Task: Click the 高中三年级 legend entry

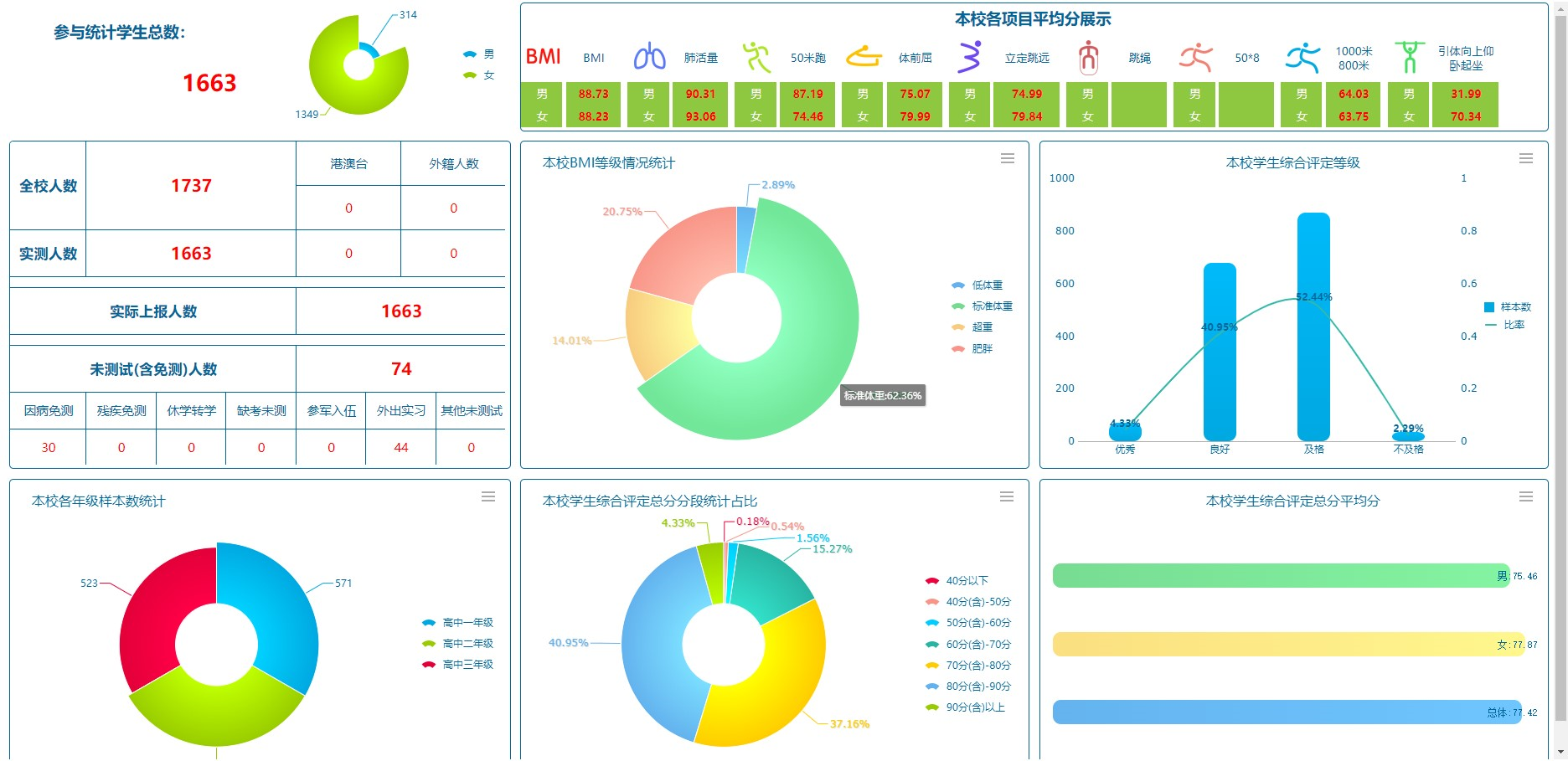Action: 458,665
